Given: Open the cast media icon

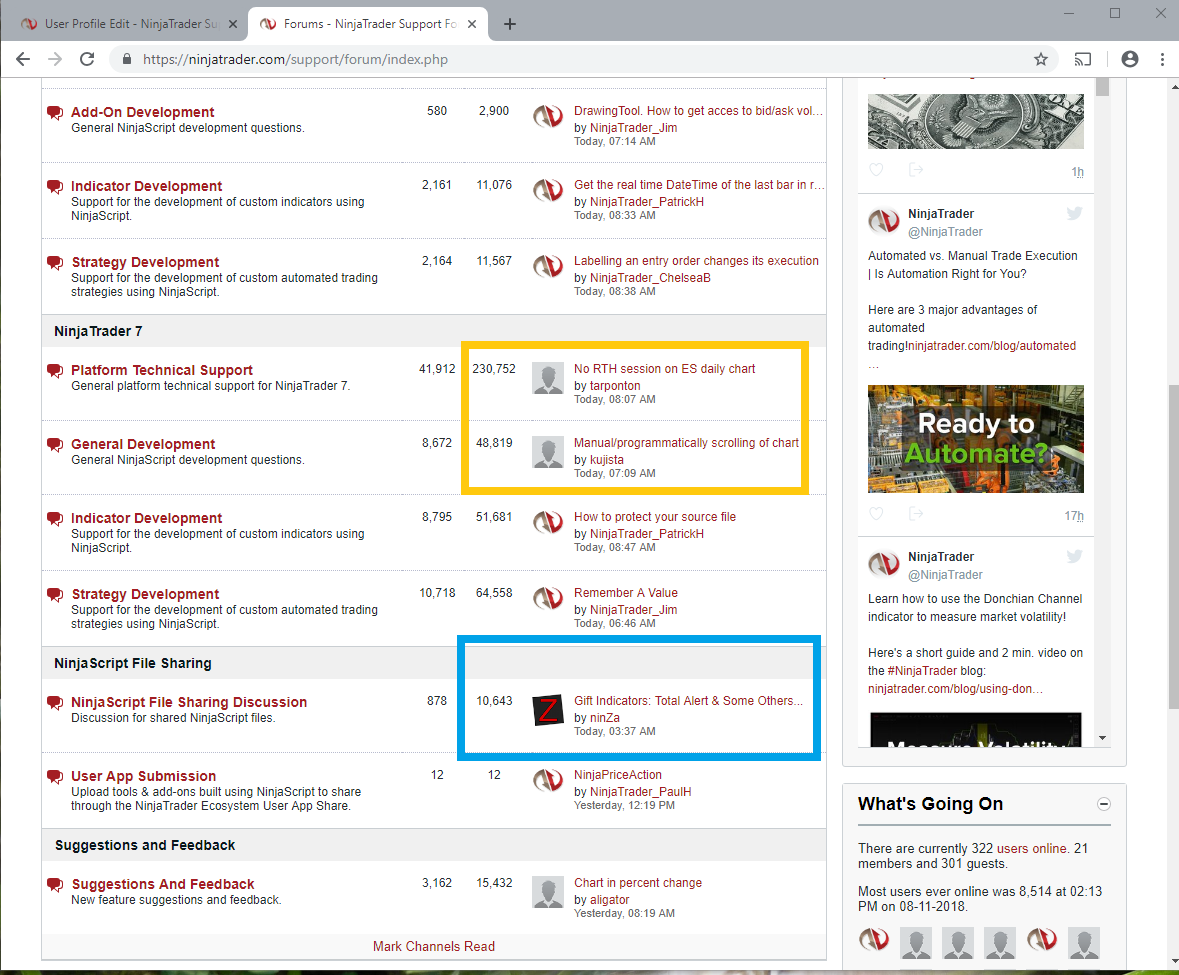Looking at the screenshot, I should (1083, 59).
